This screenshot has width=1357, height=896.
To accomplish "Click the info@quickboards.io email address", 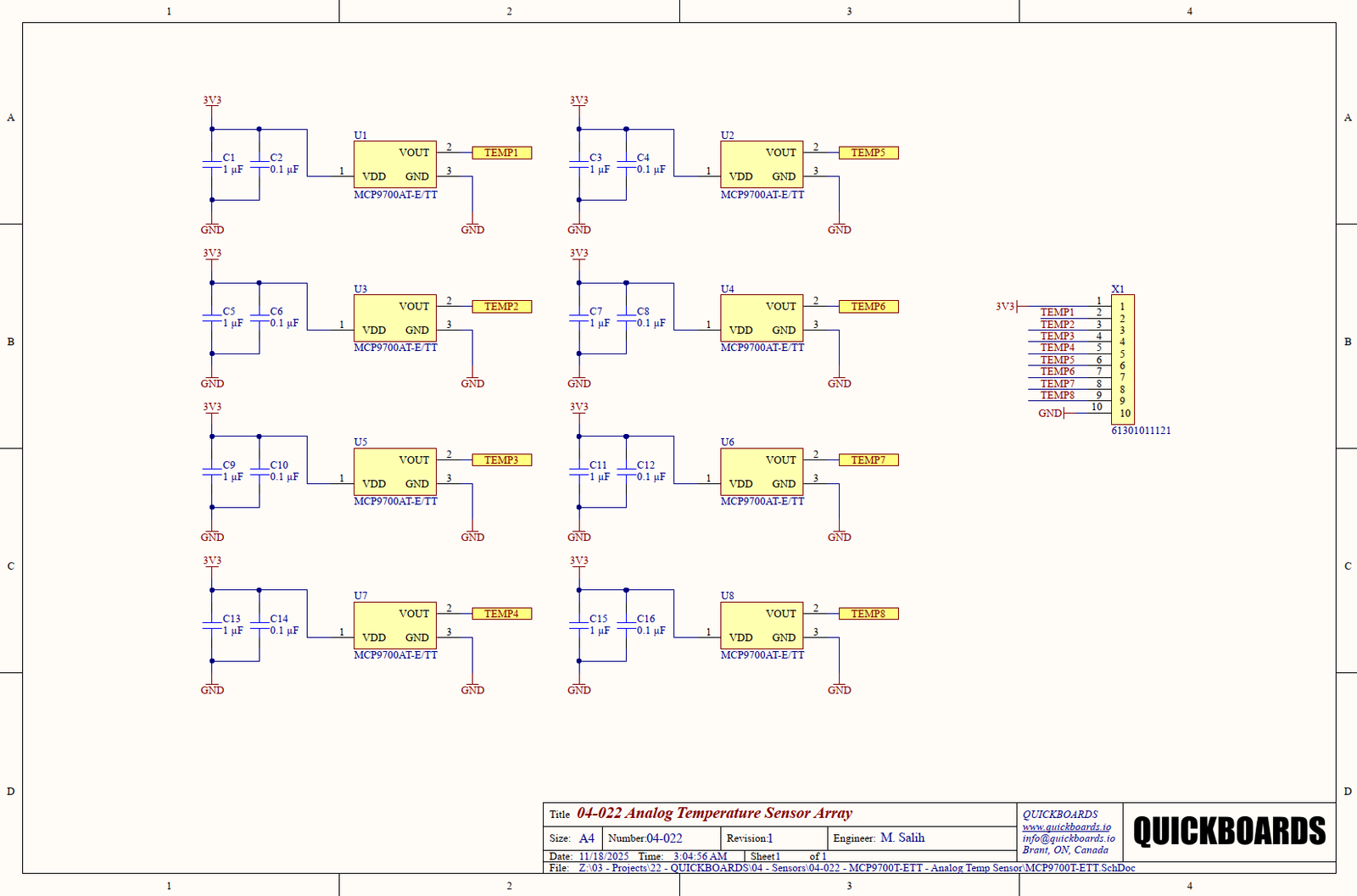I will (x=1068, y=838).
